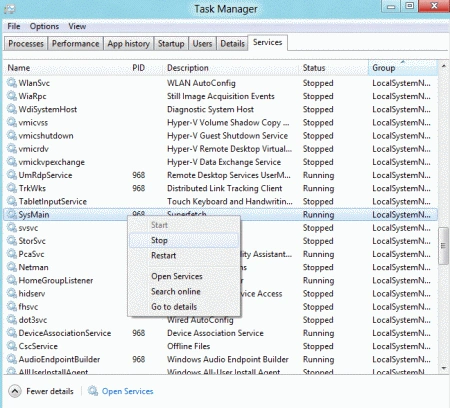Image resolution: width=450 pixels, height=408 pixels.
Task: Click the icon beside dot3svc
Action: click(x=12, y=320)
